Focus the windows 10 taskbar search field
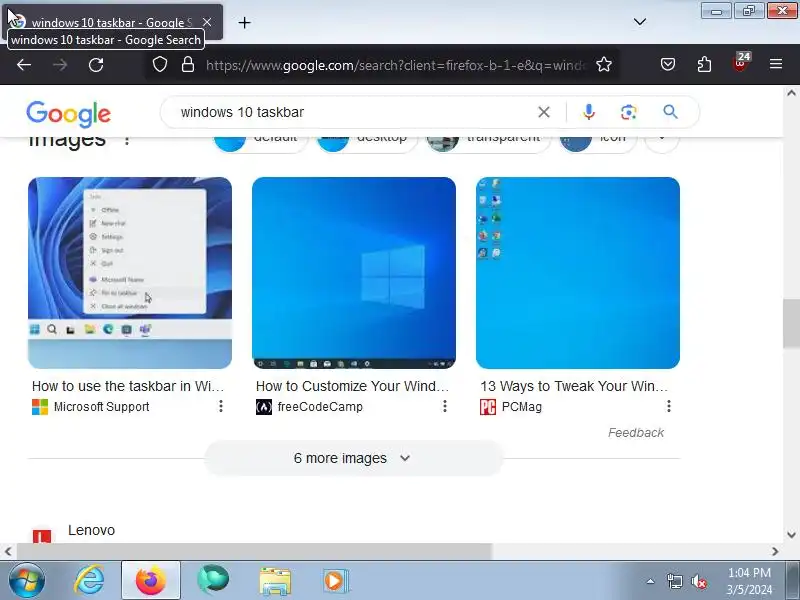 click(355, 112)
